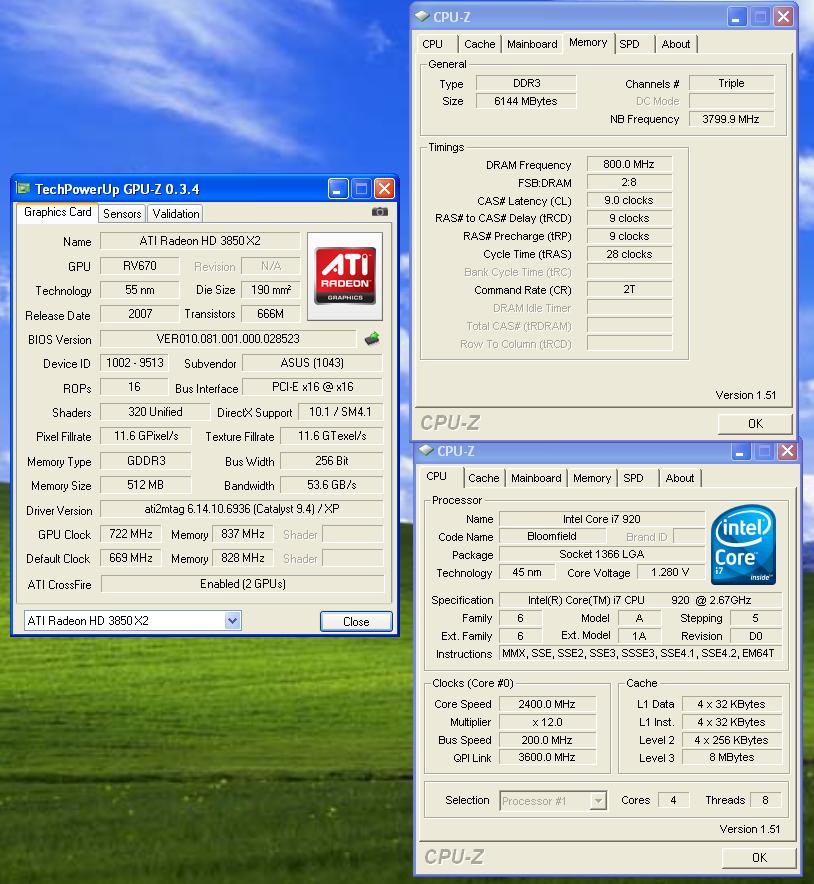Click the Bandwidth value 53.6 GB/s
The height and width of the screenshot is (884, 814).
coord(331,485)
